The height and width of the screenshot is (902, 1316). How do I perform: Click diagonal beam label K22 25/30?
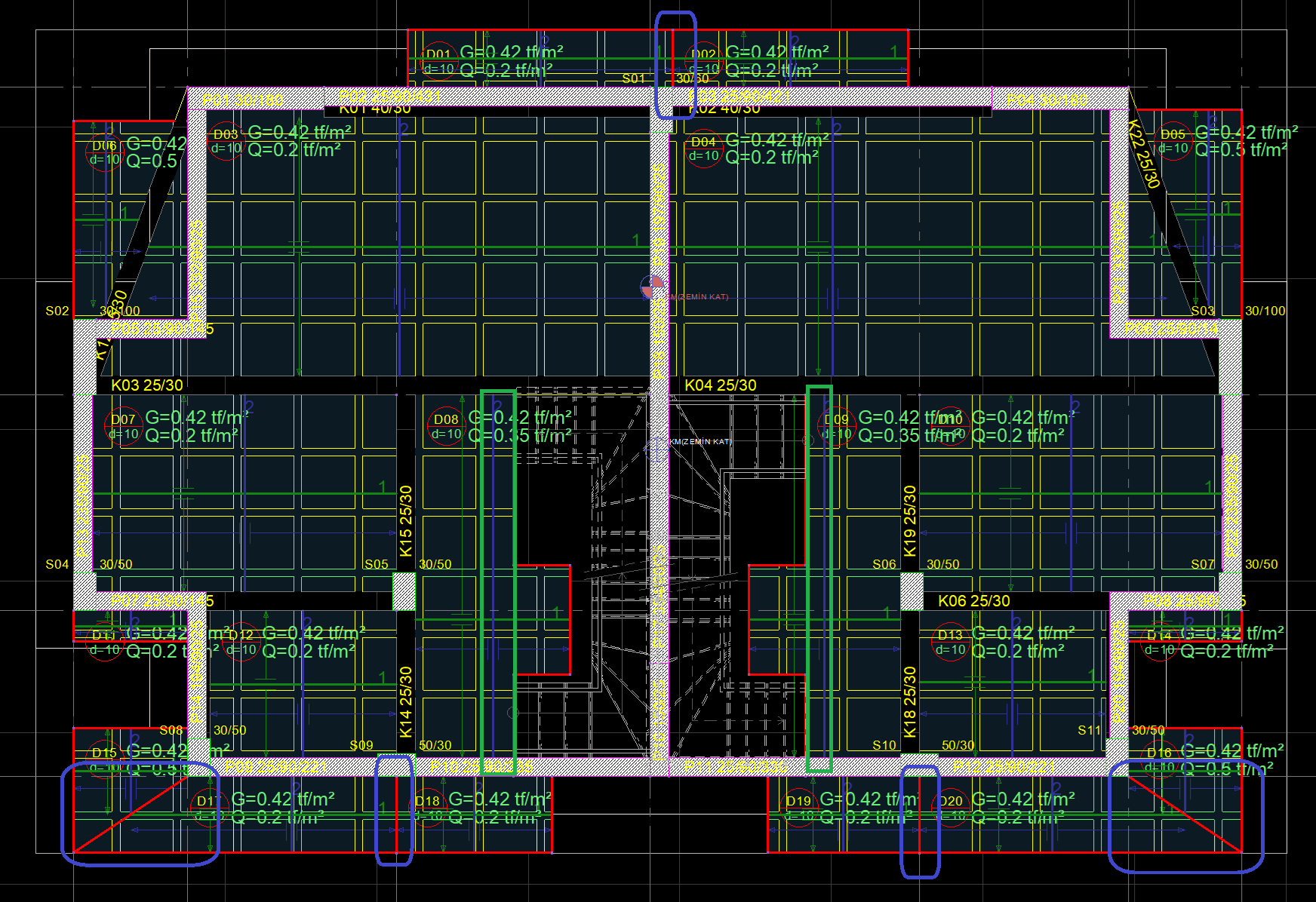click(1144, 155)
